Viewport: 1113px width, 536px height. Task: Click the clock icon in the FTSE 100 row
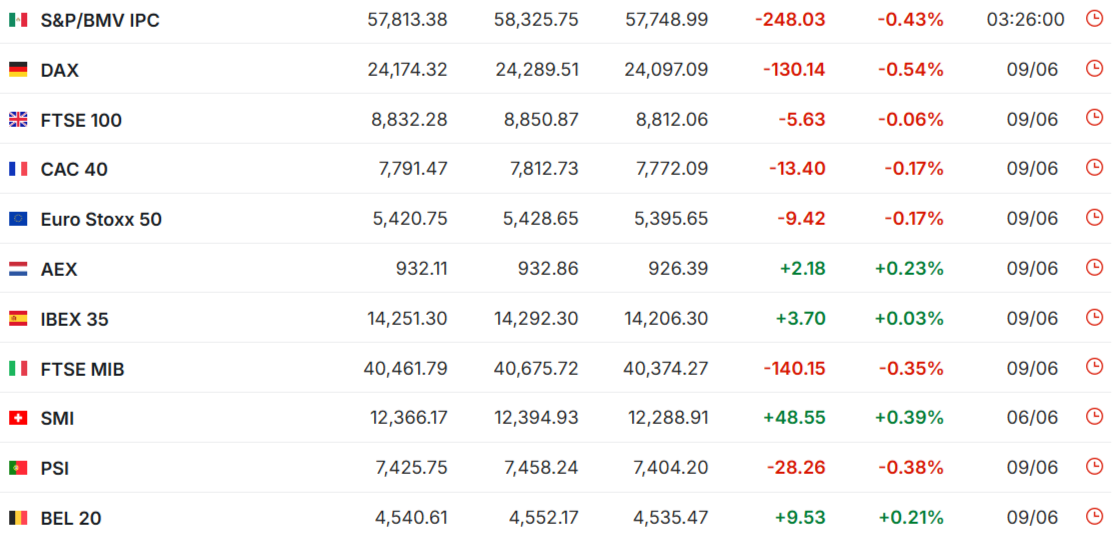pyautogui.click(x=1095, y=118)
